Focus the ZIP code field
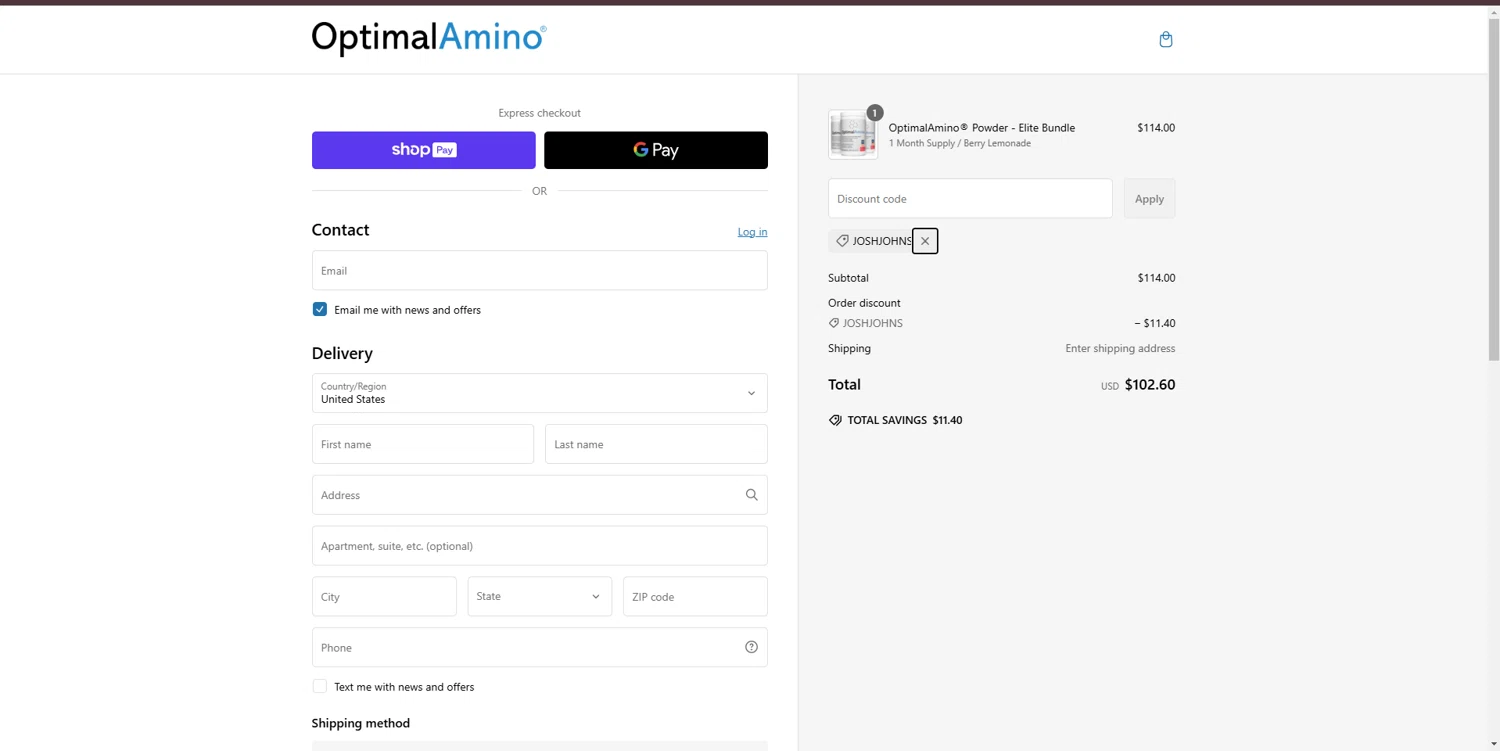The height and width of the screenshot is (751, 1500). [695, 596]
